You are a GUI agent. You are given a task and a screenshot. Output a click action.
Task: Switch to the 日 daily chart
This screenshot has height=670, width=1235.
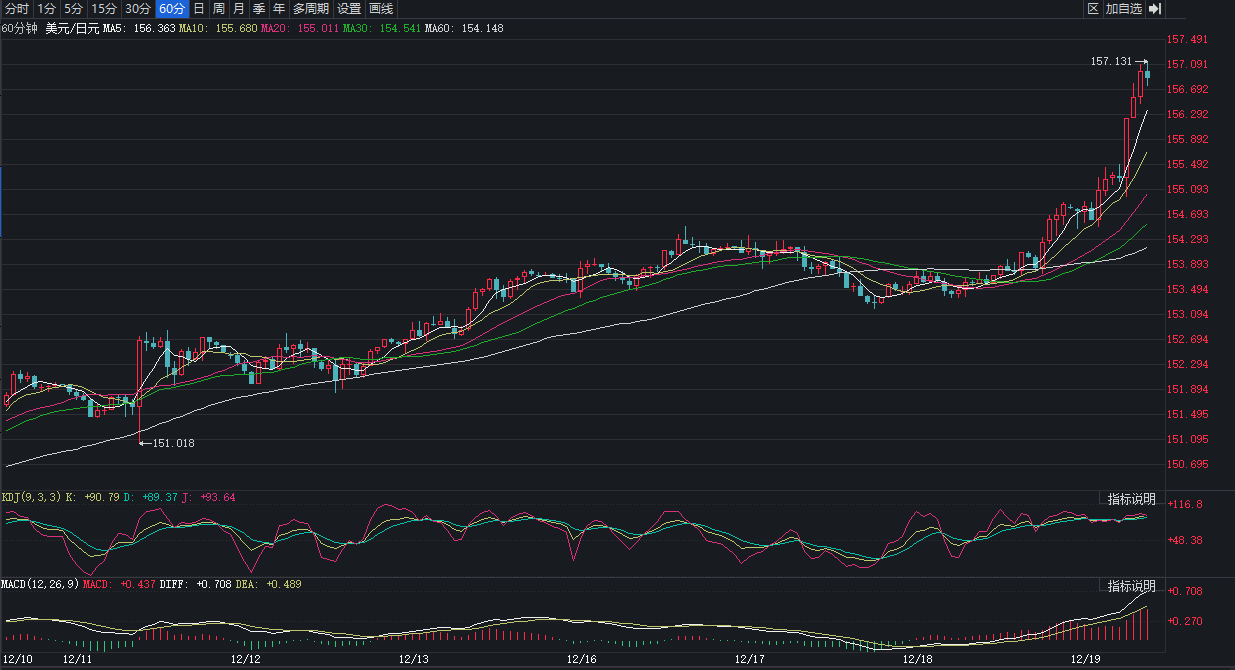[198, 9]
